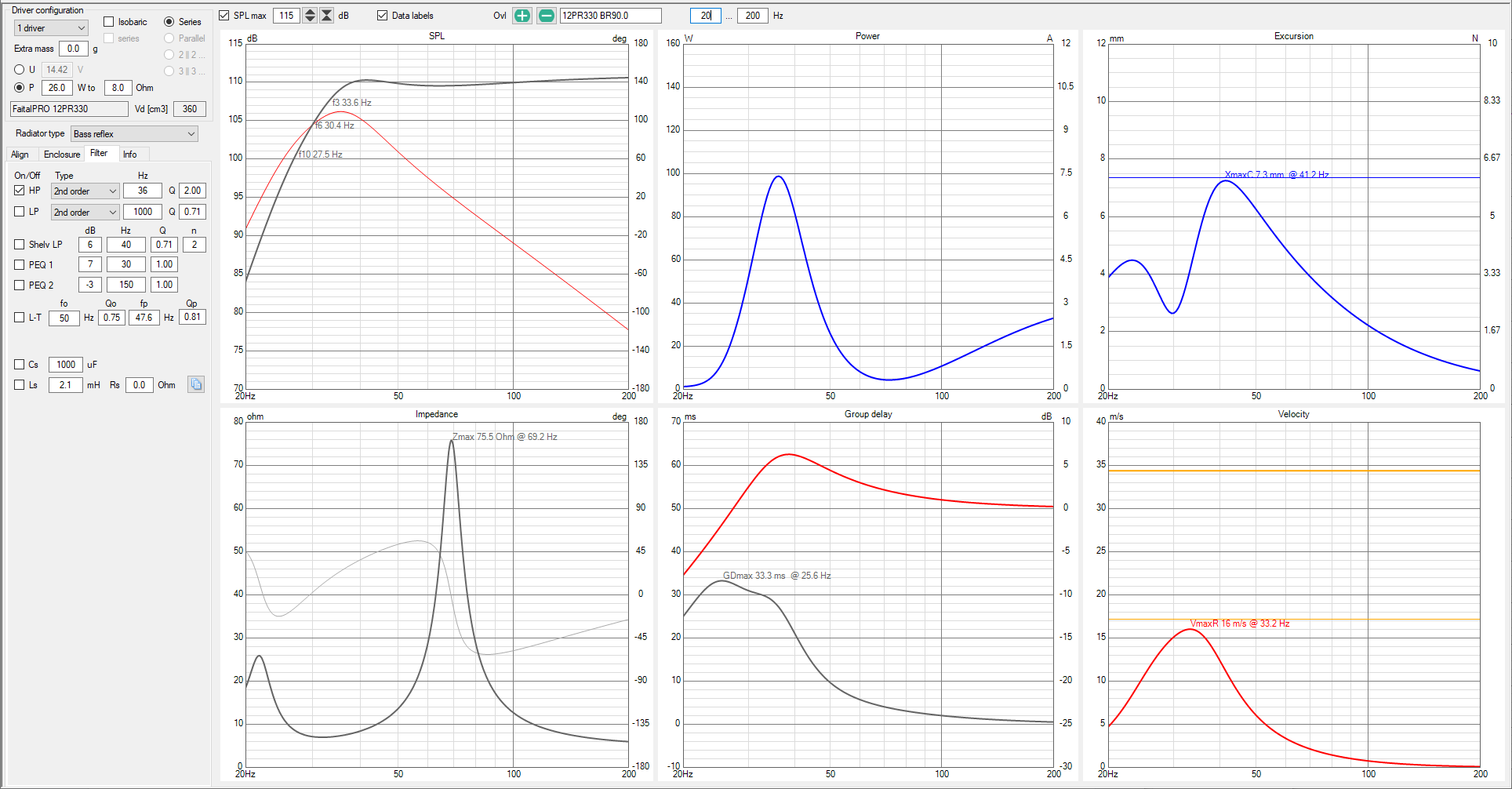Screen dimensions: 1512x789
Task: Click the LP frequency field showing 1000
Action: (x=143, y=212)
